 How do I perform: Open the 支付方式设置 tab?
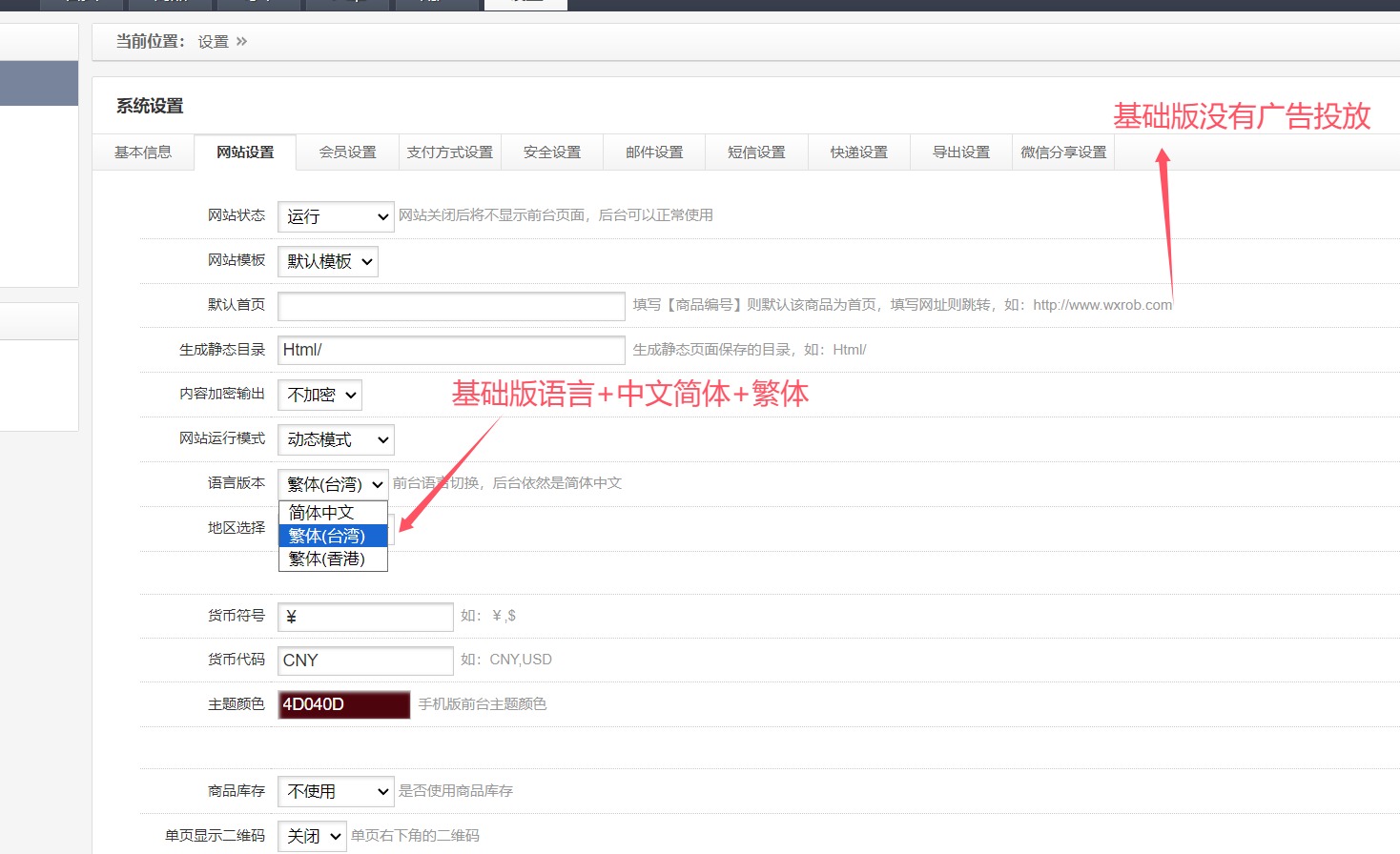tap(449, 152)
